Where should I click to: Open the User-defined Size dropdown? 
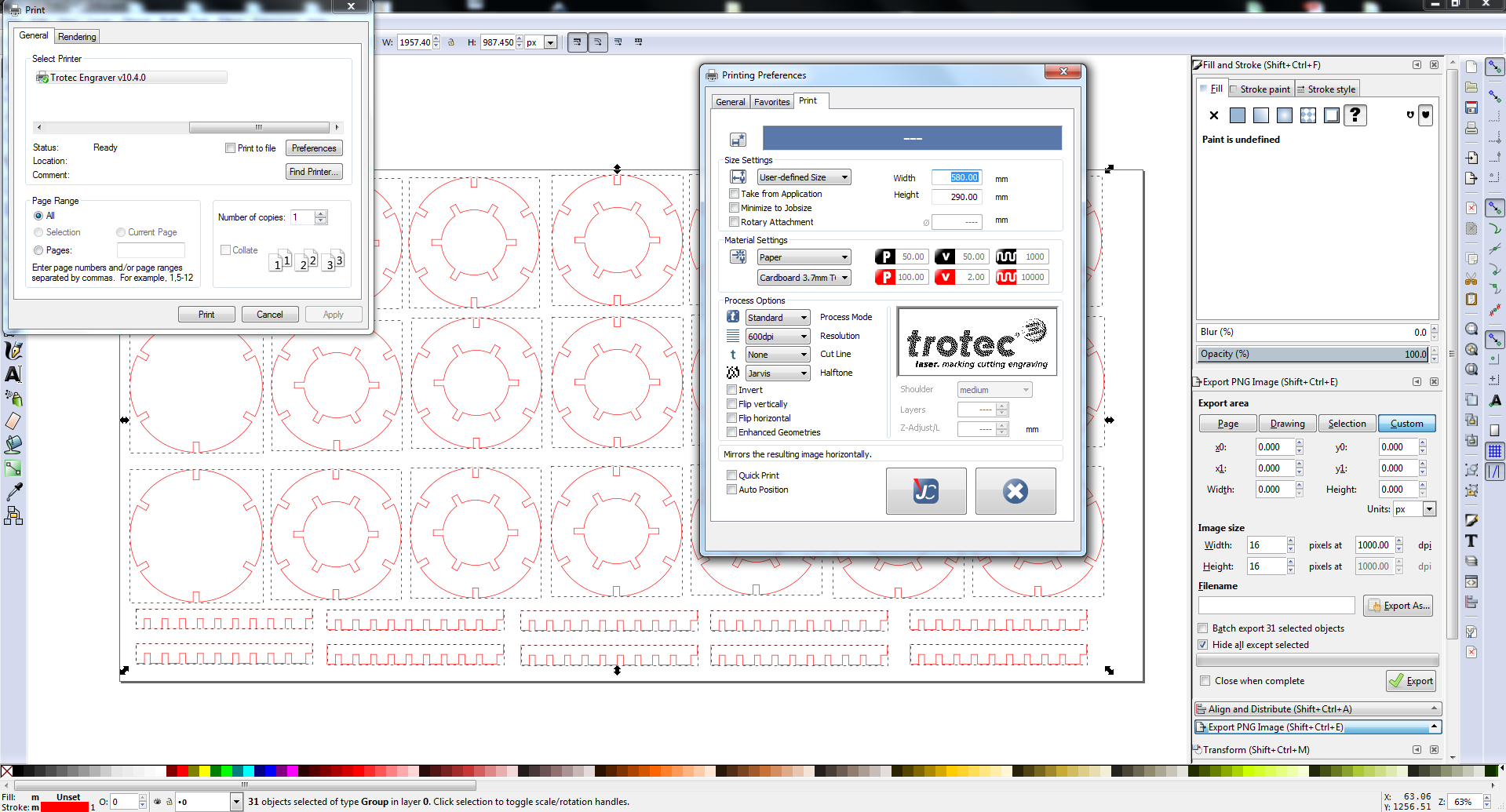804,177
